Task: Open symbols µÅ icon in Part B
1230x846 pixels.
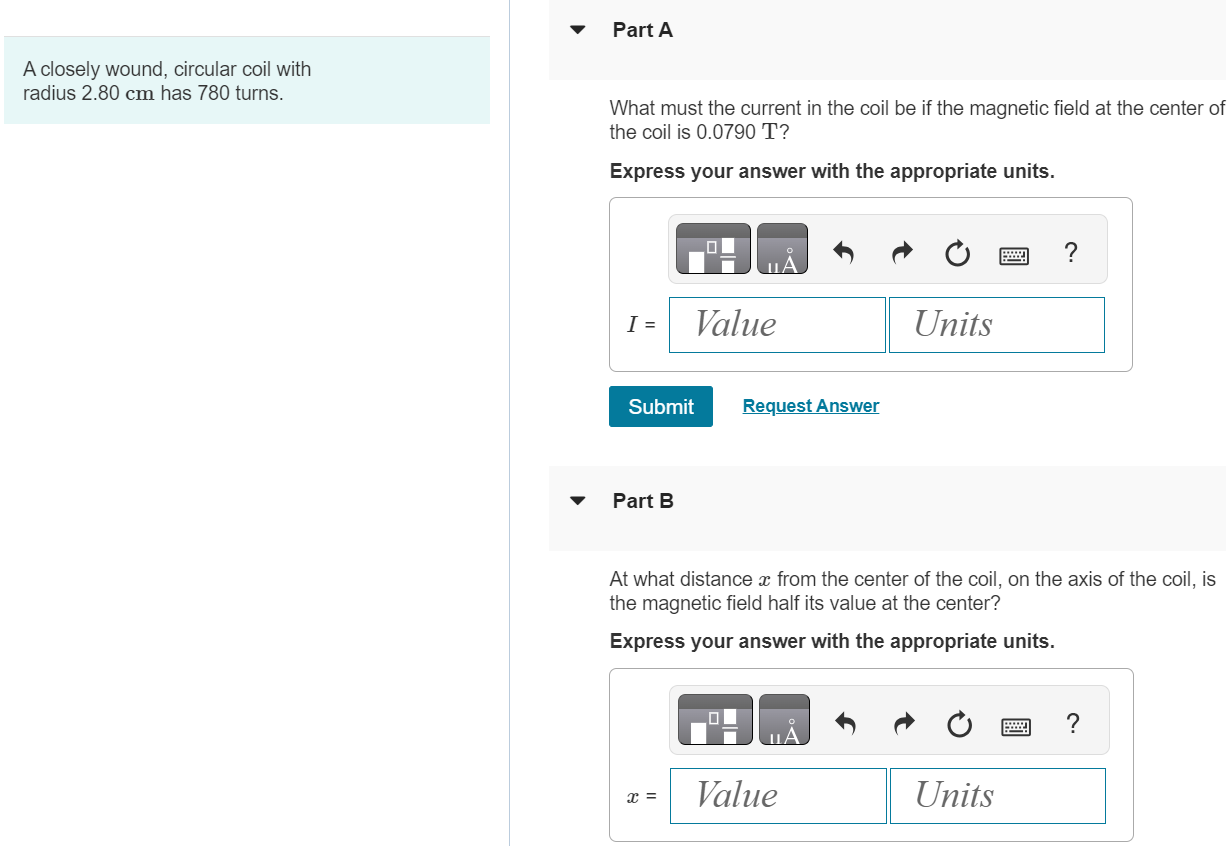Action: 784,720
